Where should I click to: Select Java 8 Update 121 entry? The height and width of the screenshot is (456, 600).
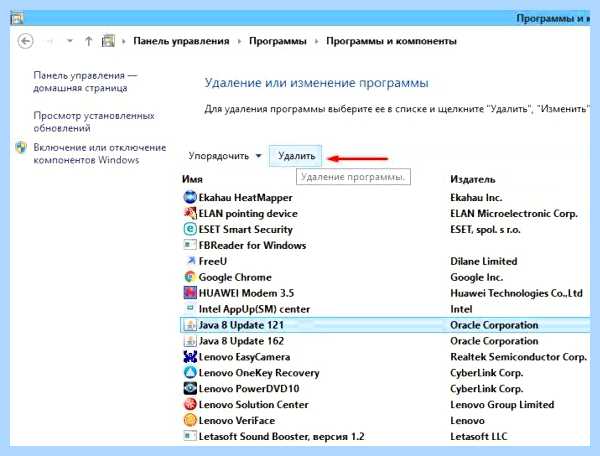[x=241, y=325]
